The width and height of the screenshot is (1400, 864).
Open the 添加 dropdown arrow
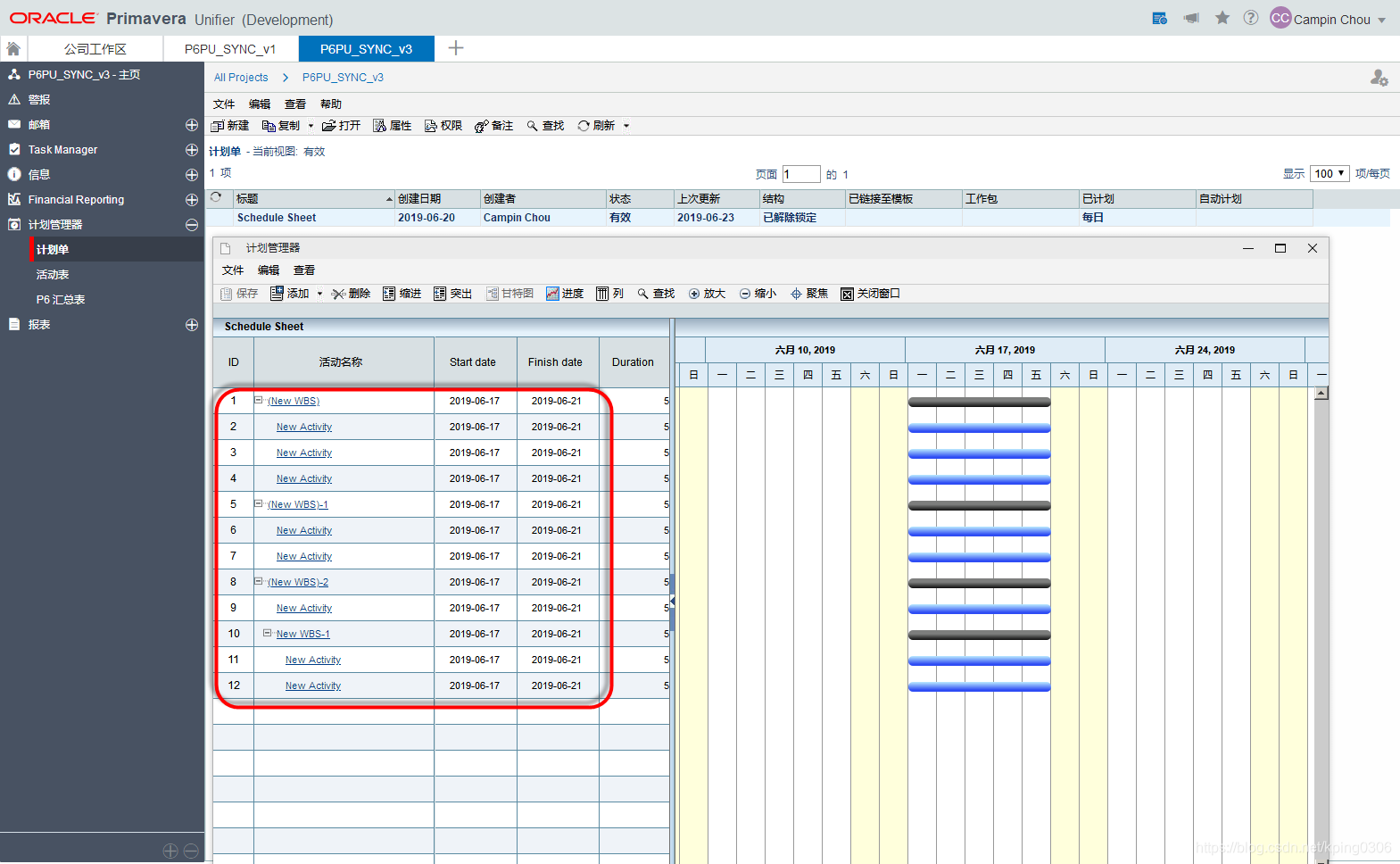(320, 294)
